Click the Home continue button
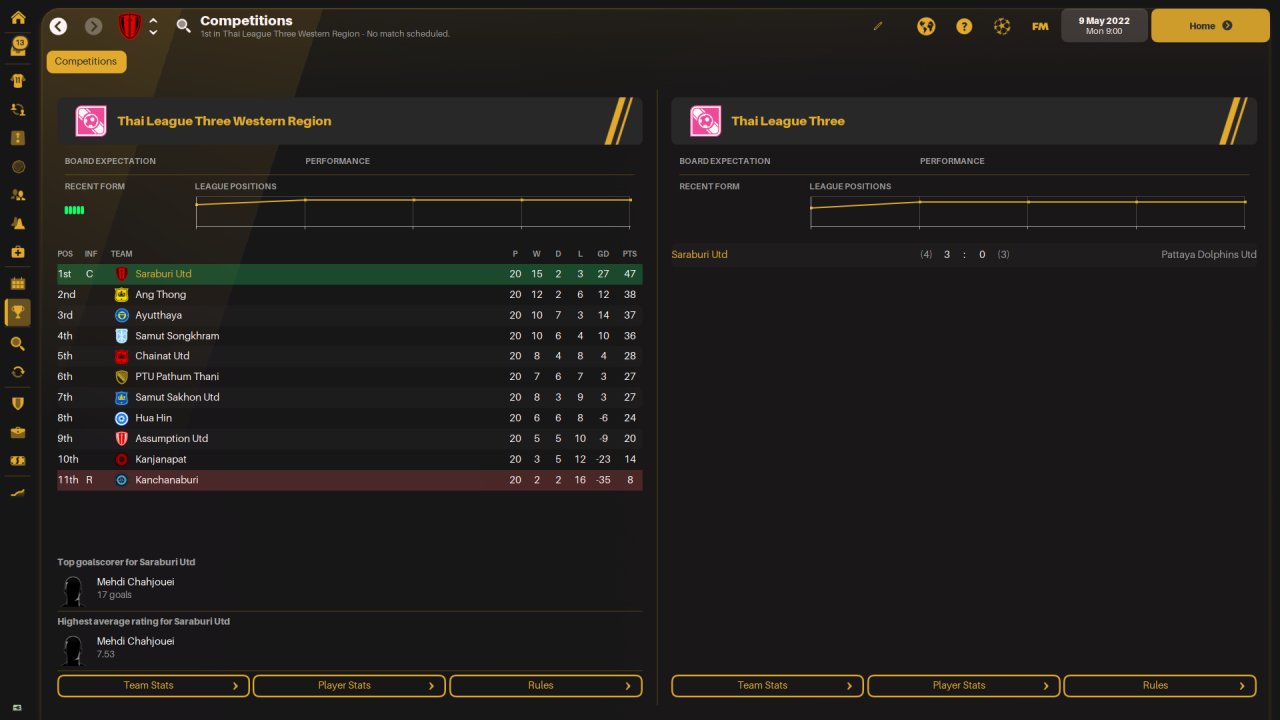1280x720 pixels. pyautogui.click(x=1210, y=26)
